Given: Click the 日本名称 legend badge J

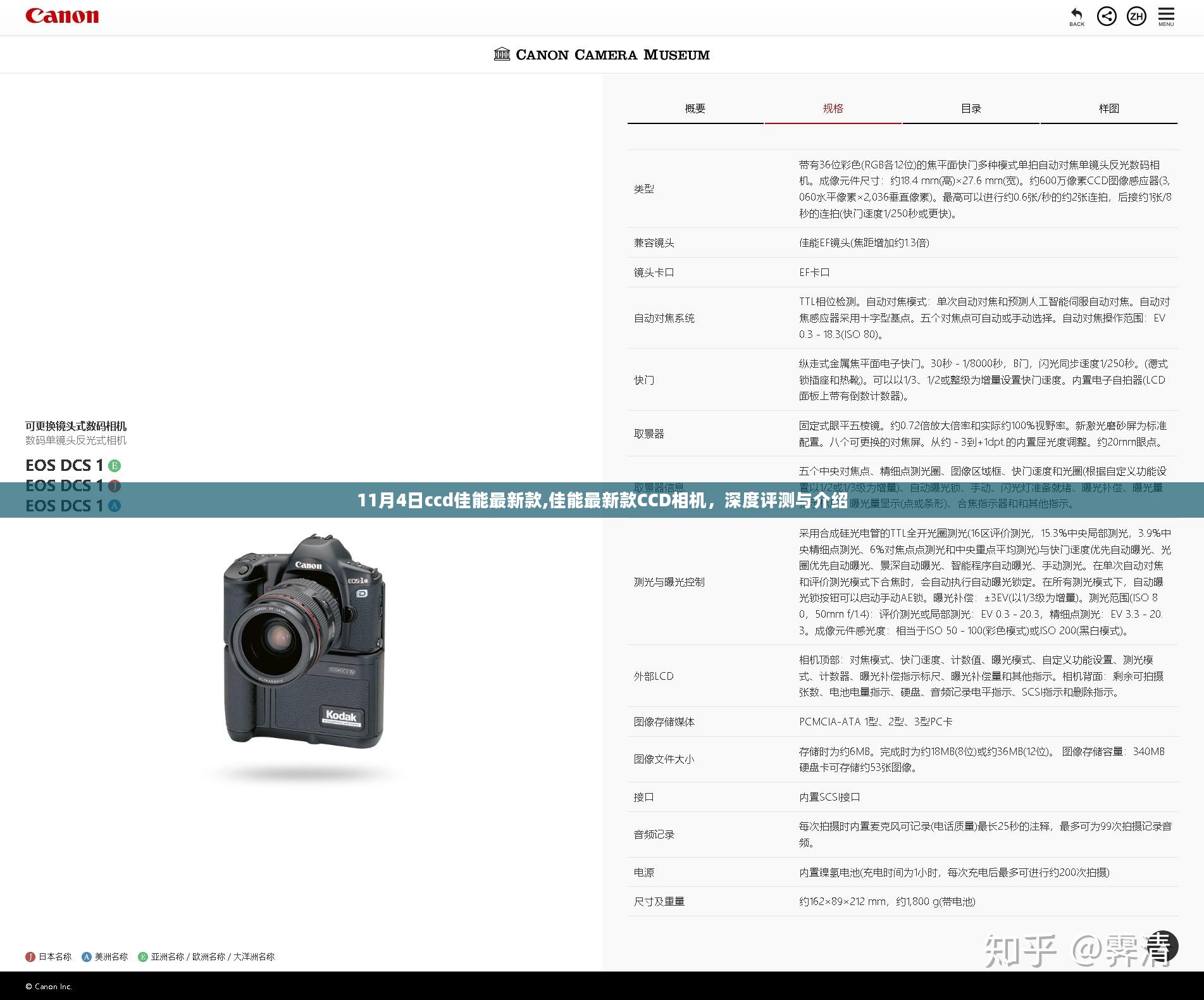Looking at the screenshot, I should tap(30, 956).
